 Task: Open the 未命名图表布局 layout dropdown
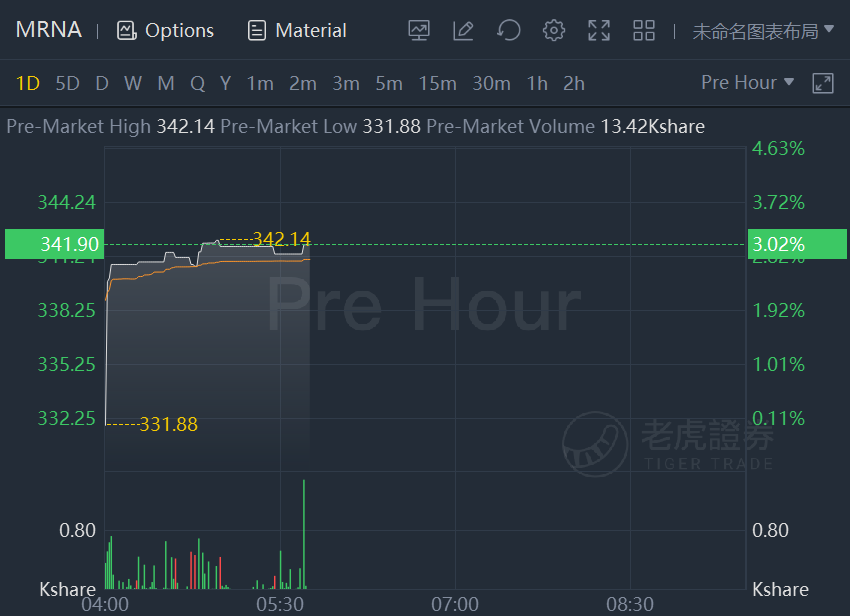click(763, 31)
